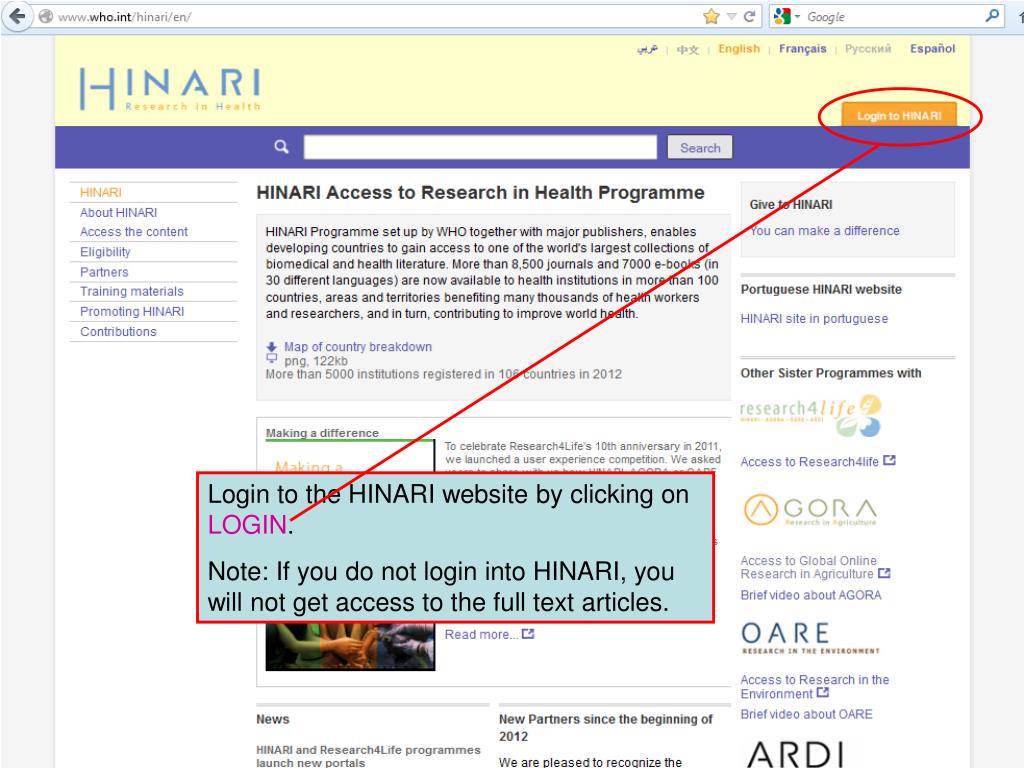Click 'New Partners since the beginning of 2012' heading

pyautogui.click(x=605, y=728)
